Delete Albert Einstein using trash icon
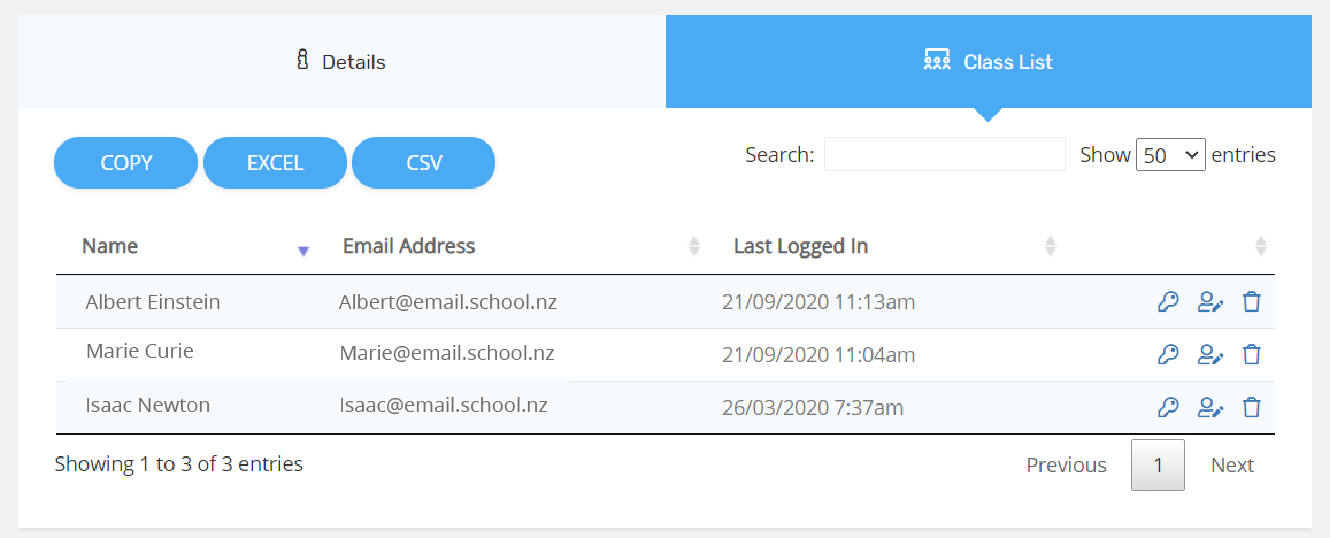Image resolution: width=1331 pixels, height=538 pixels. 1251,302
